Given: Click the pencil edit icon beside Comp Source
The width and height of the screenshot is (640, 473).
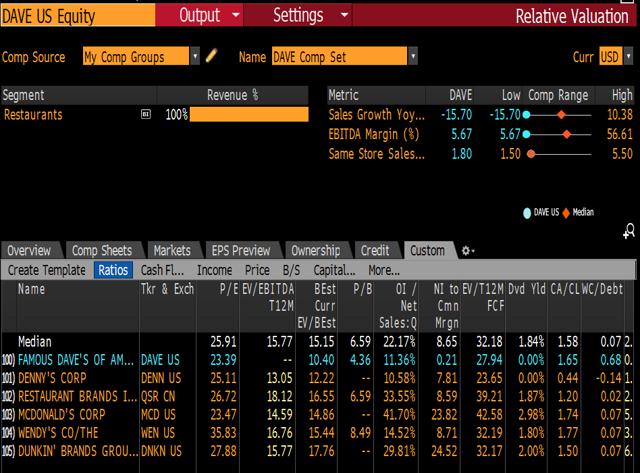Looking at the screenshot, I should pyautogui.click(x=211, y=56).
